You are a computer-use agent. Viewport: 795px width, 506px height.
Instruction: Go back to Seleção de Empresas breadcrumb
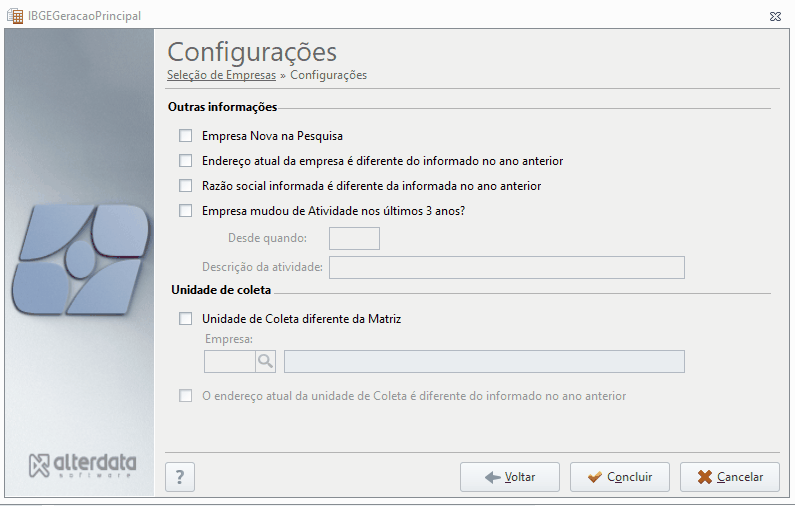[x=222, y=75]
